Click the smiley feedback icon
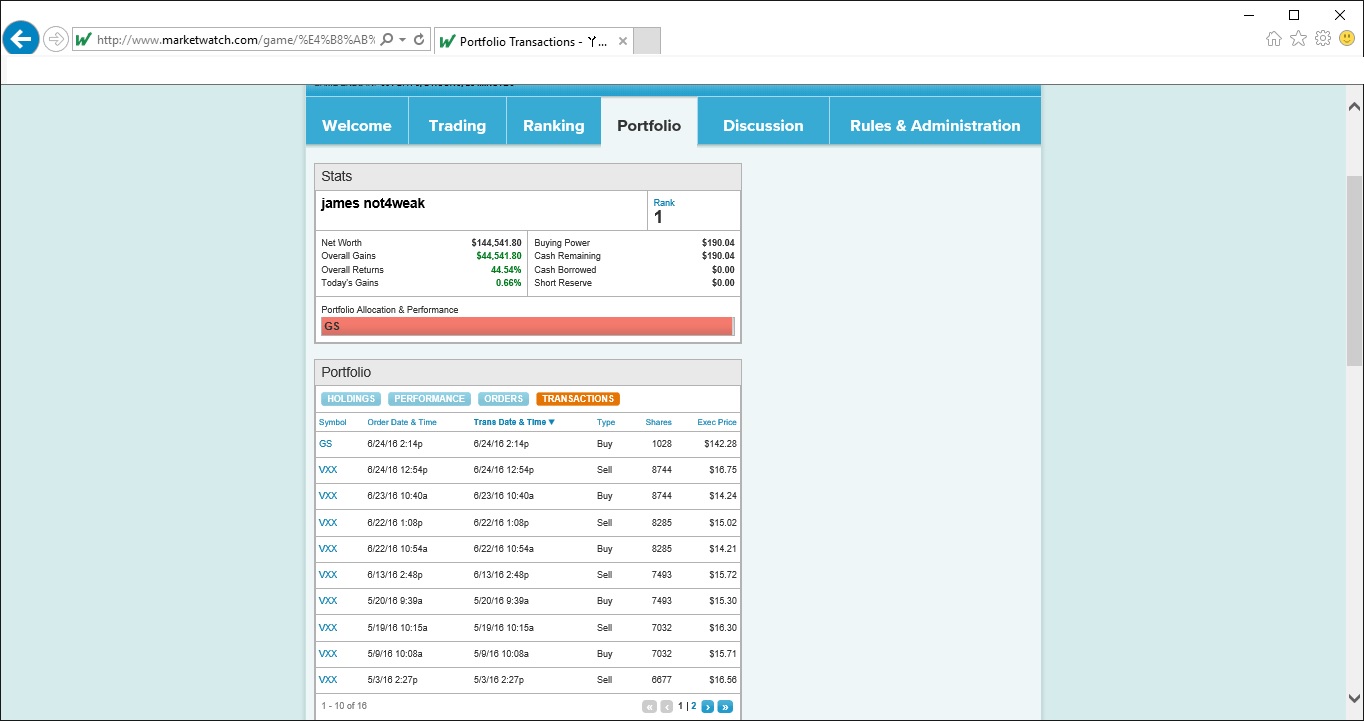Screen dimensions: 1364x721 1346,39
